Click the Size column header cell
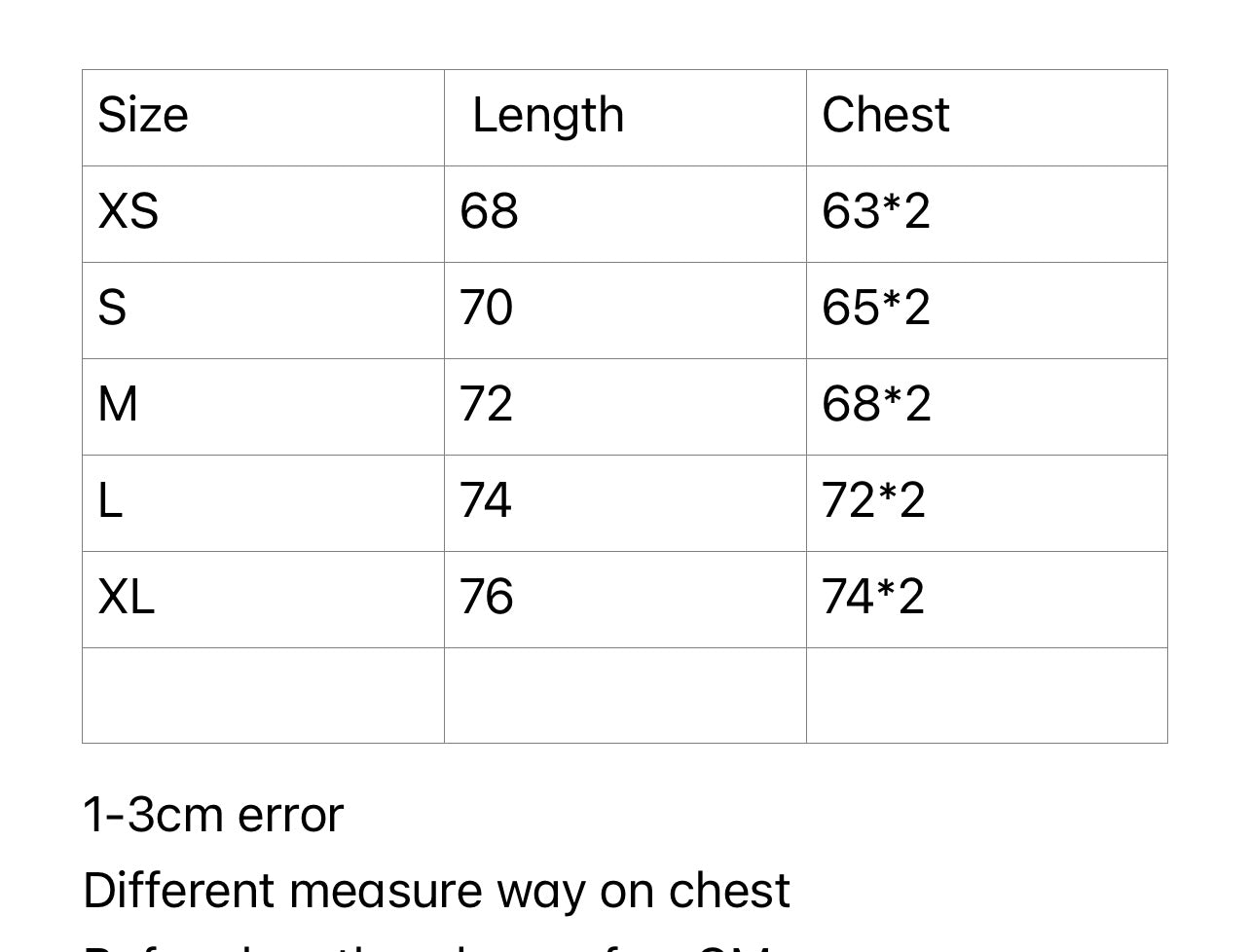The width and height of the screenshot is (1250, 952). (143, 116)
